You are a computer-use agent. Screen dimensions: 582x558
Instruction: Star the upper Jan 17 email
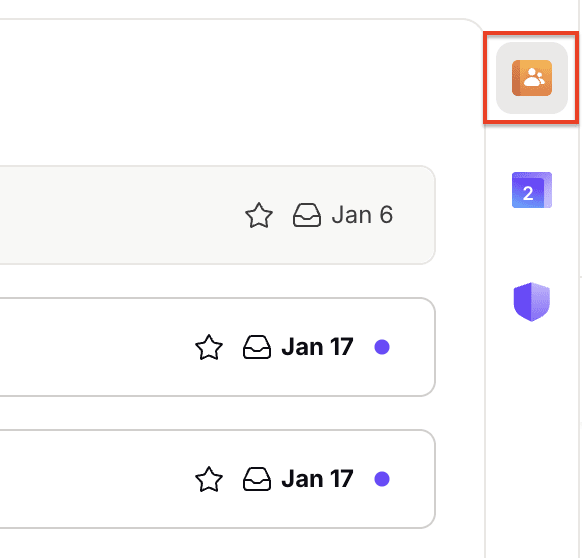click(x=209, y=347)
